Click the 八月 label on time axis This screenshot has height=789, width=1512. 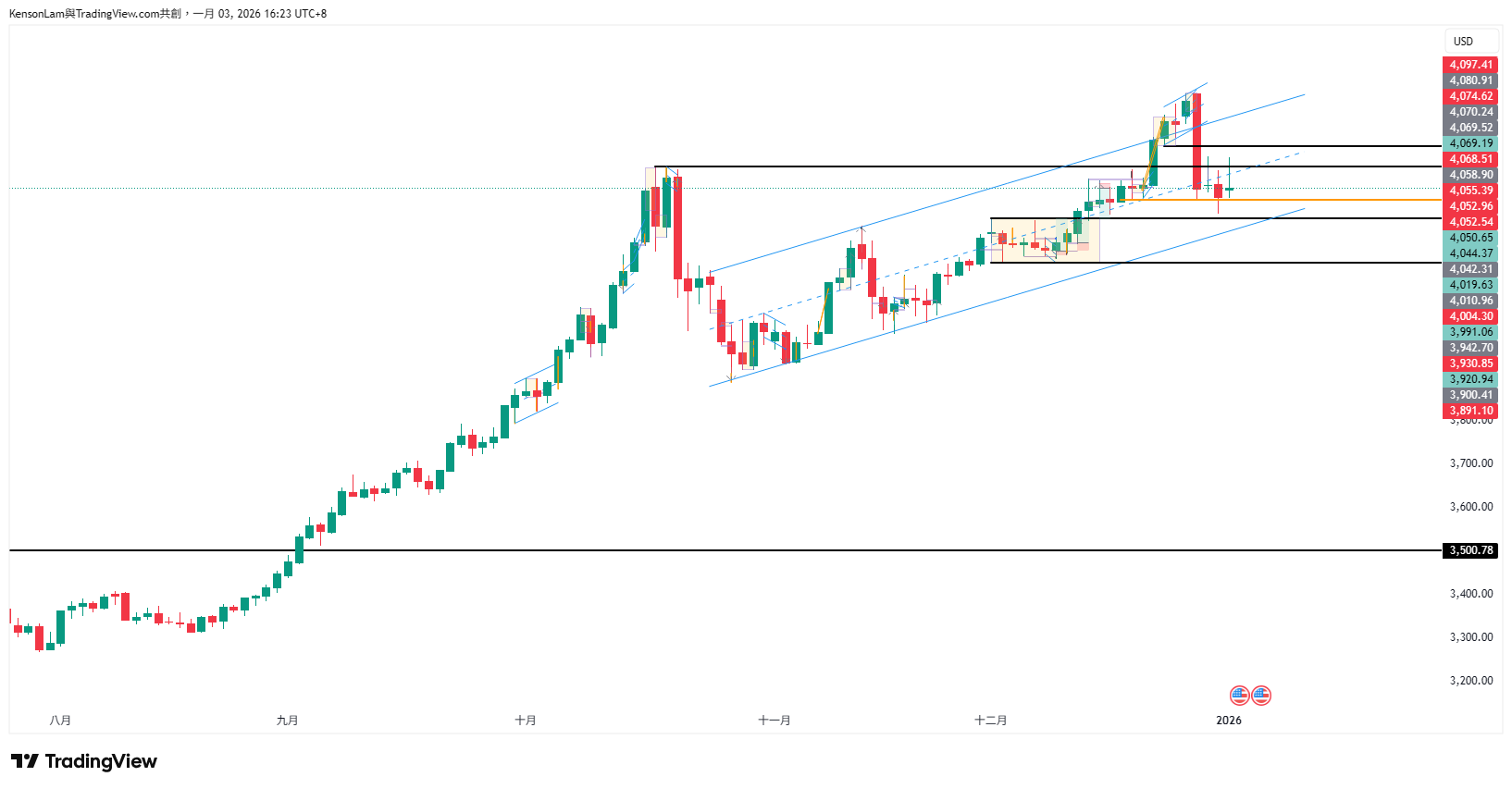point(60,721)
